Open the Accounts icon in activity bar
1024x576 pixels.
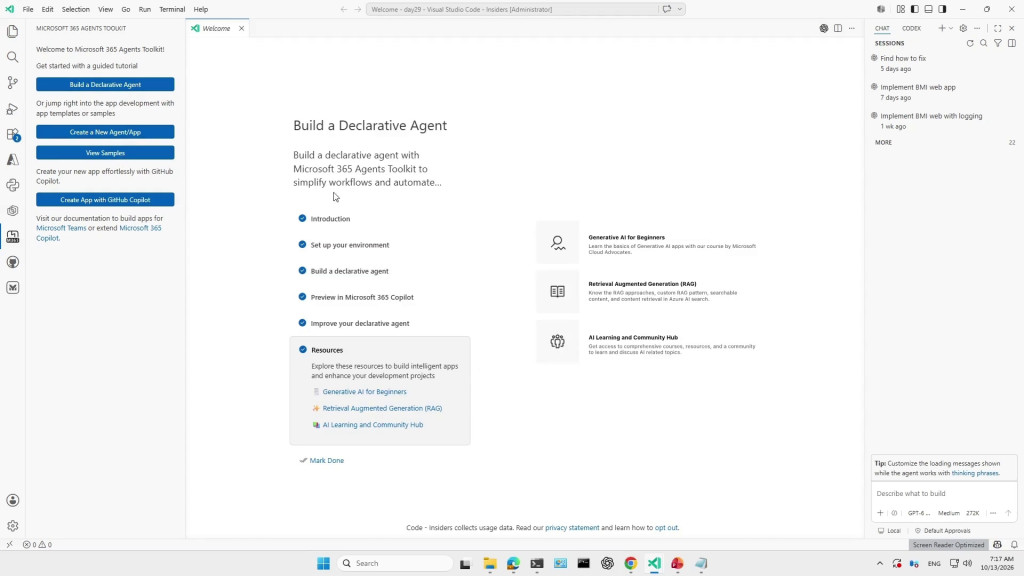click(x=12, y=500)
